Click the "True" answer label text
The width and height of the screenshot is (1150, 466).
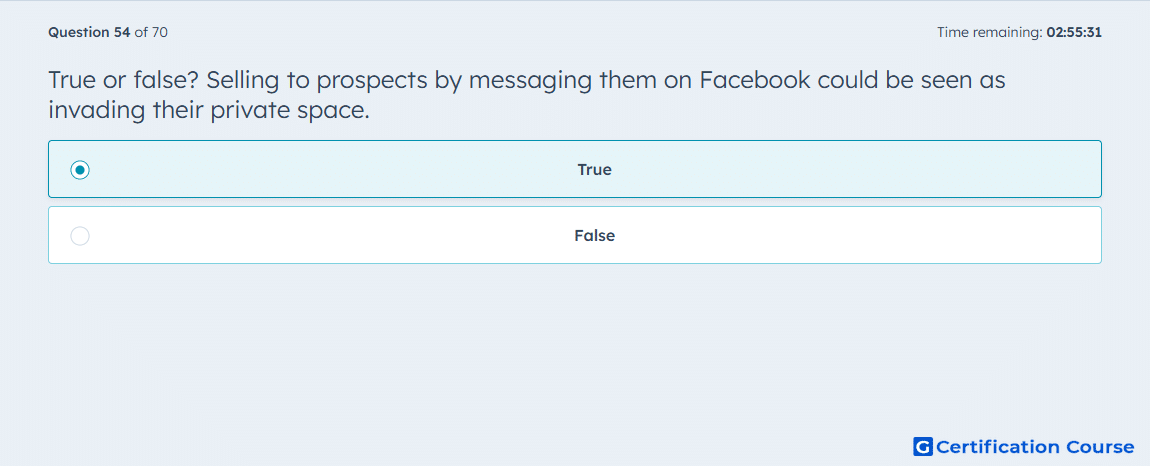tap(594, 170)
